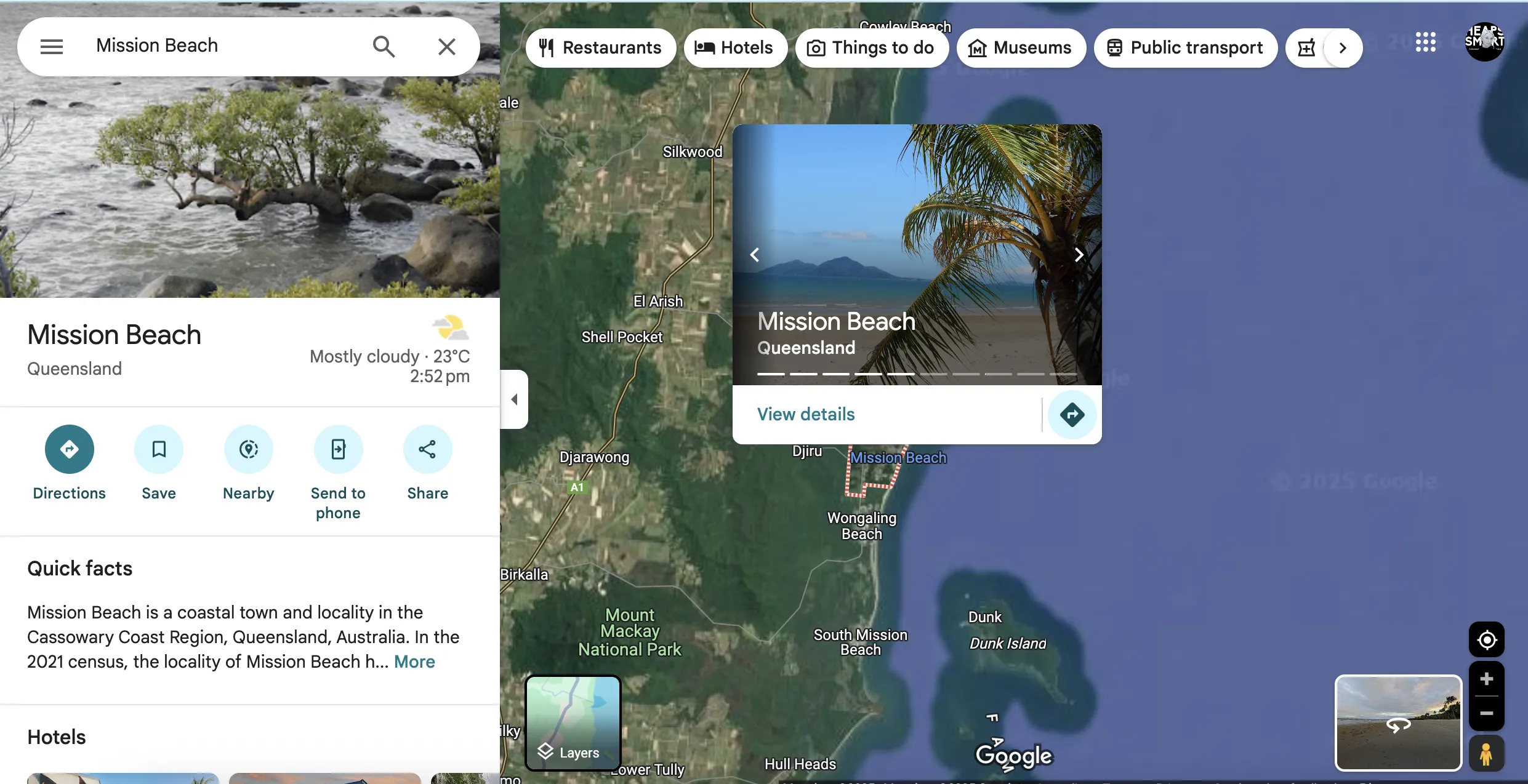
Task: Collapse the side panel
Action: (514, 399)
